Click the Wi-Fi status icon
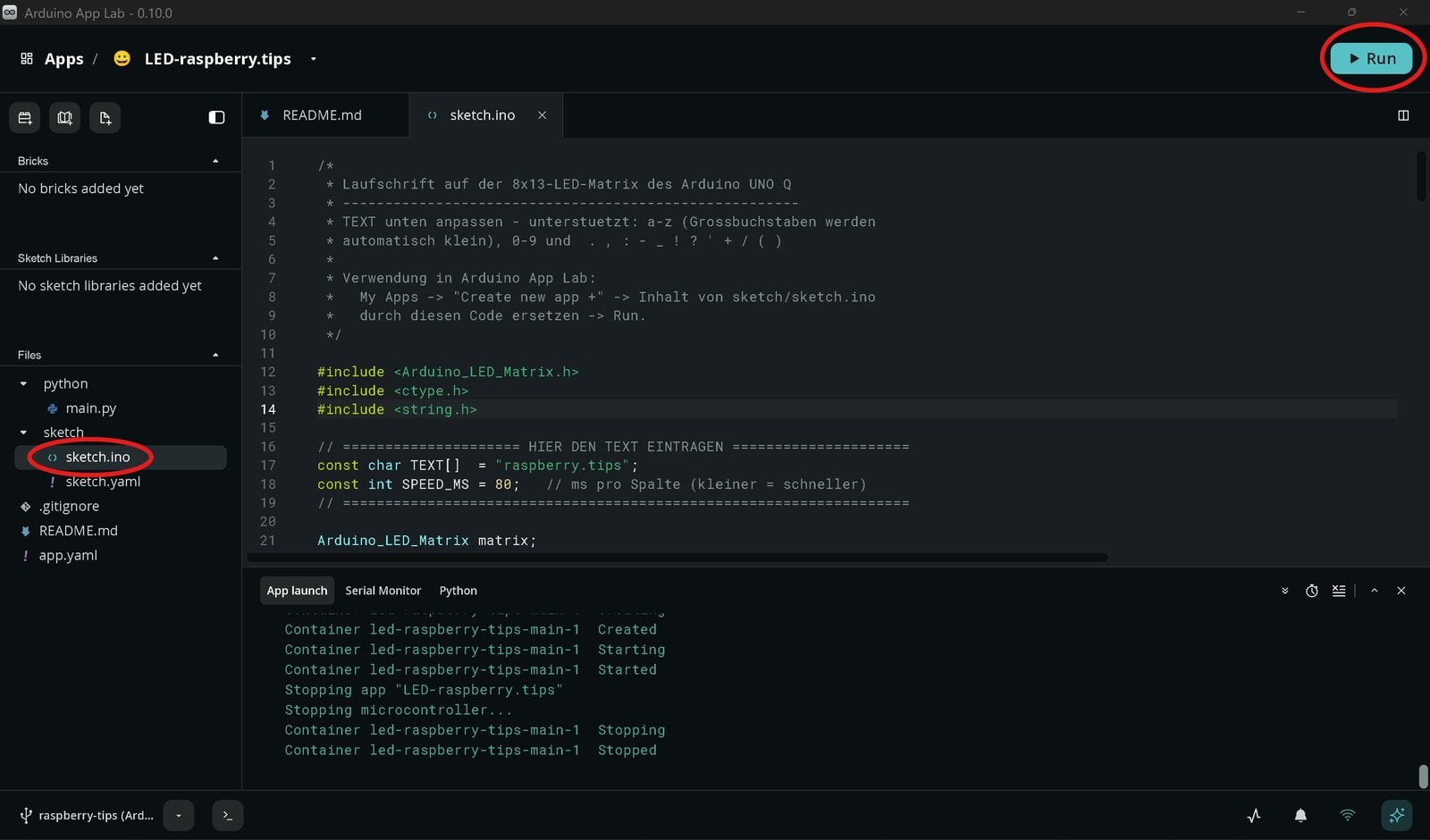 1348,815
